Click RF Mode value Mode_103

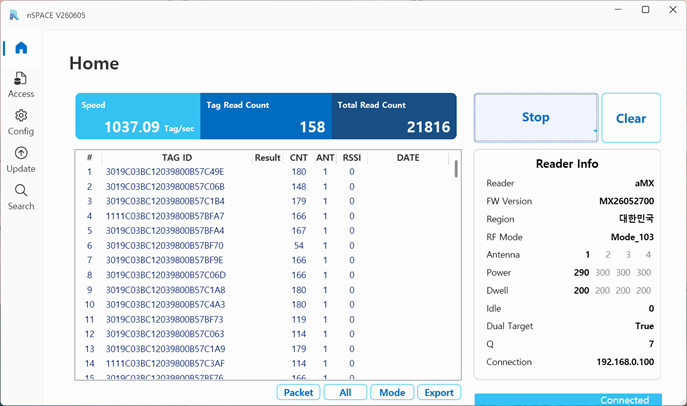pyautogui.click(x=632, y=237)
